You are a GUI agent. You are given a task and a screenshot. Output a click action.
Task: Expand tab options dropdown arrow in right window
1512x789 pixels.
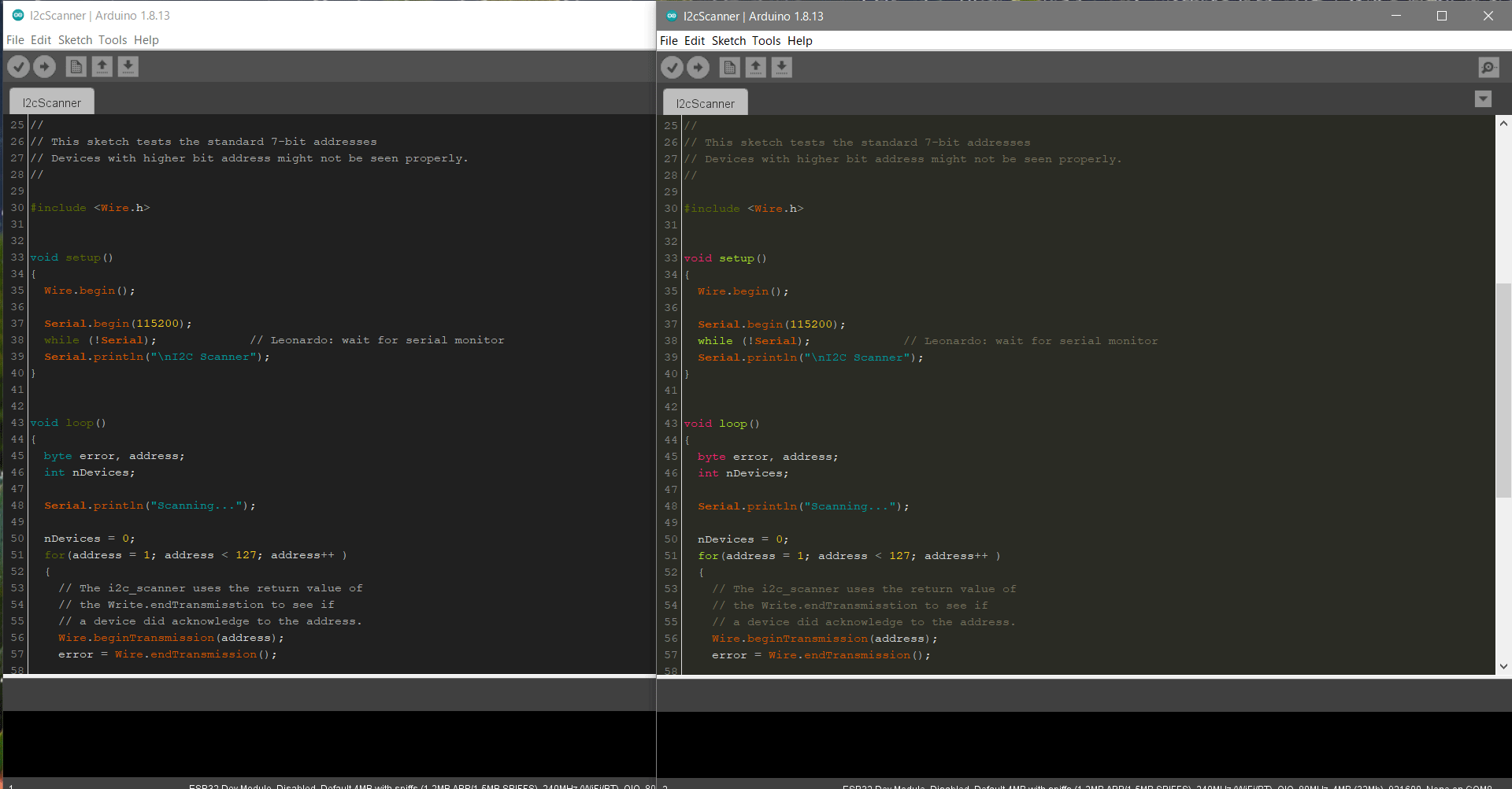1483,99
